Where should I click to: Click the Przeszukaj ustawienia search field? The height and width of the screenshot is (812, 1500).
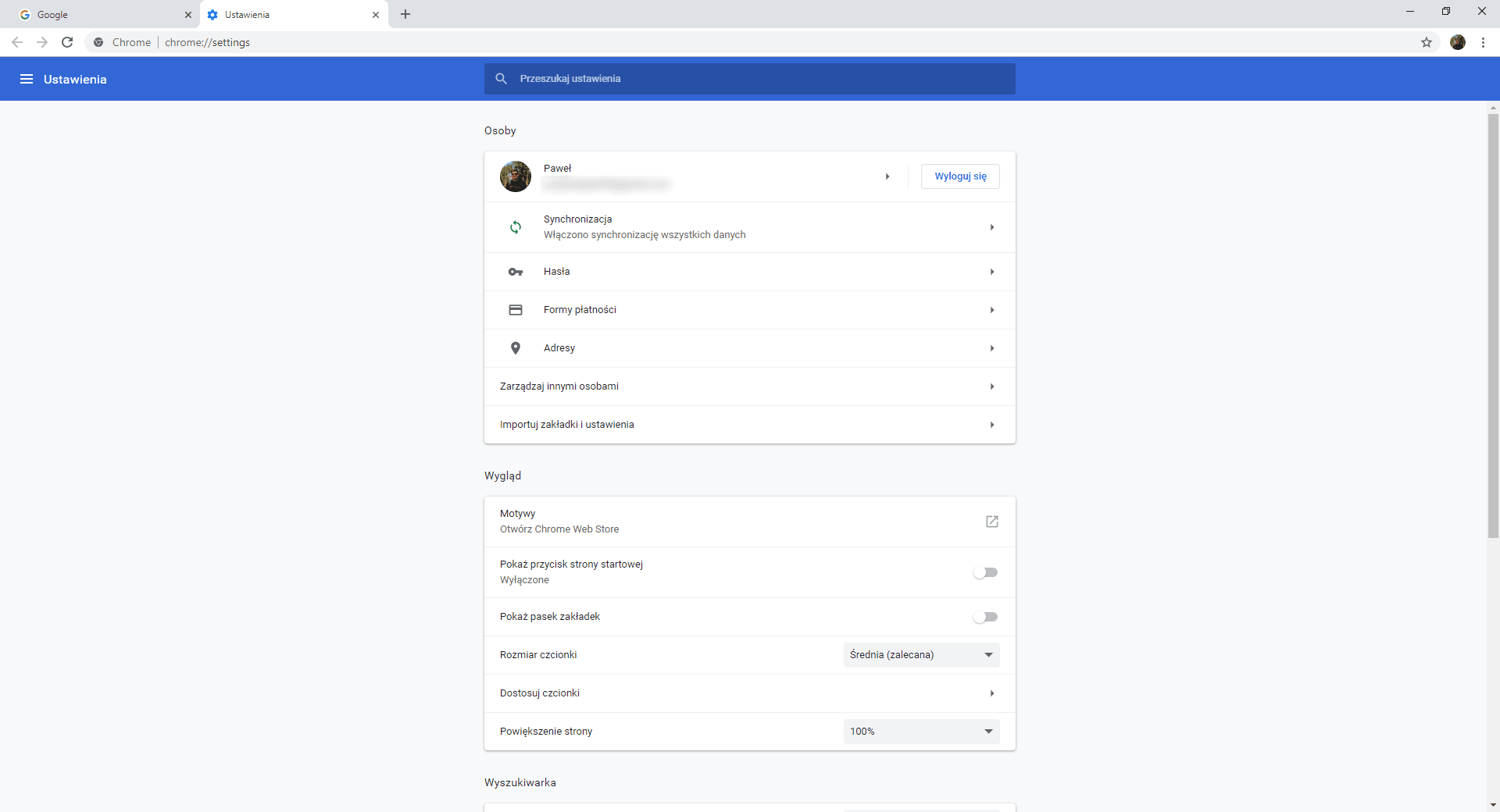750,79
